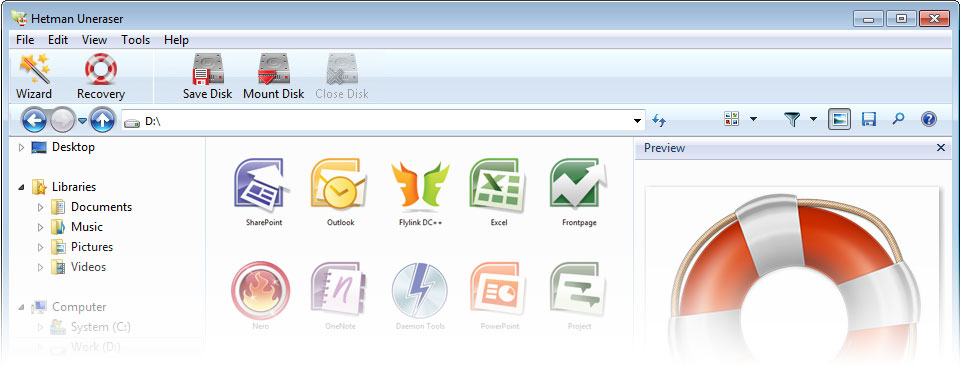Click the filter funnel icon

(792, 119)
